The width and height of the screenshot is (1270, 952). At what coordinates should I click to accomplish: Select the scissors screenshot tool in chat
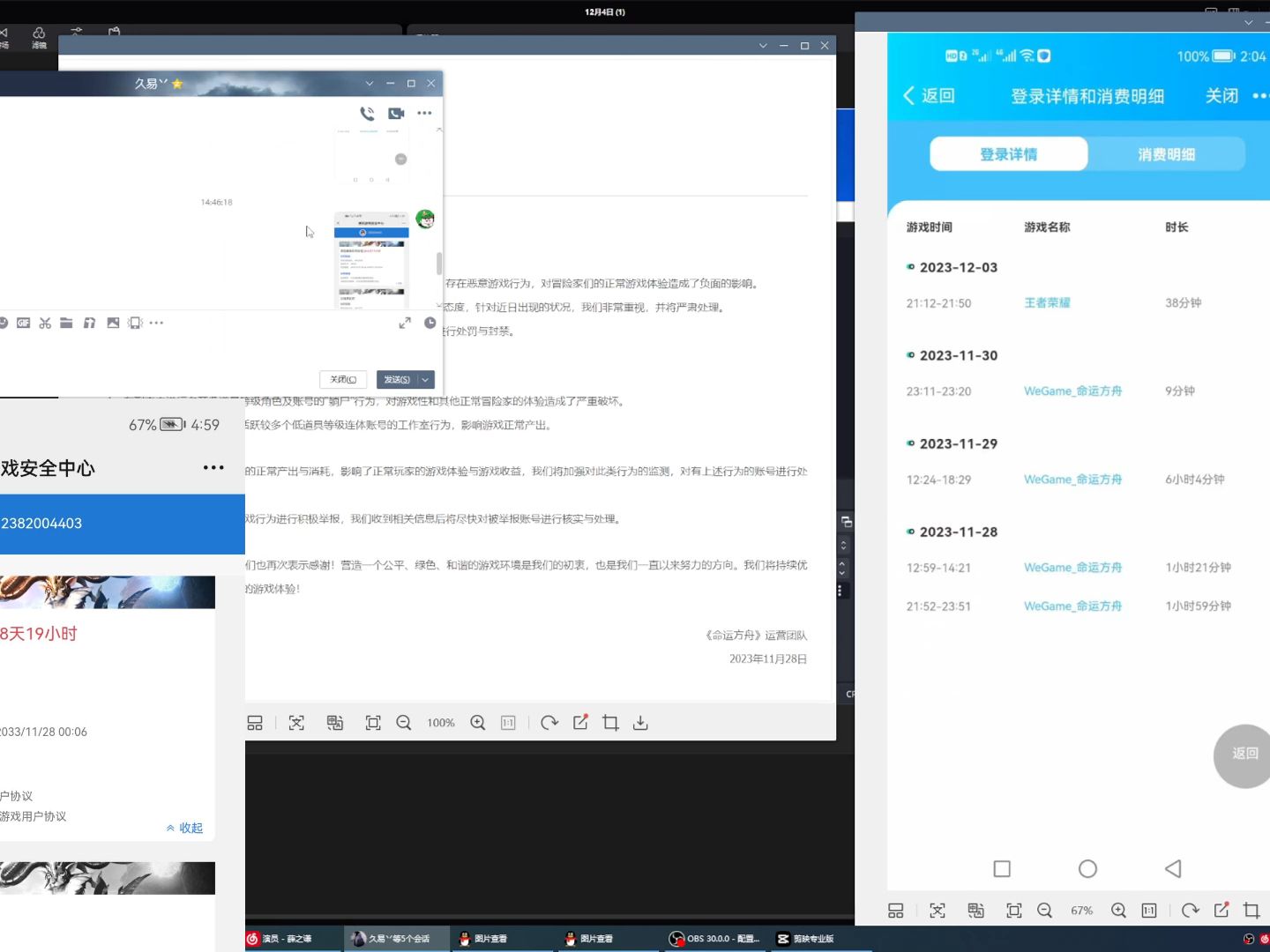(45, 323)
